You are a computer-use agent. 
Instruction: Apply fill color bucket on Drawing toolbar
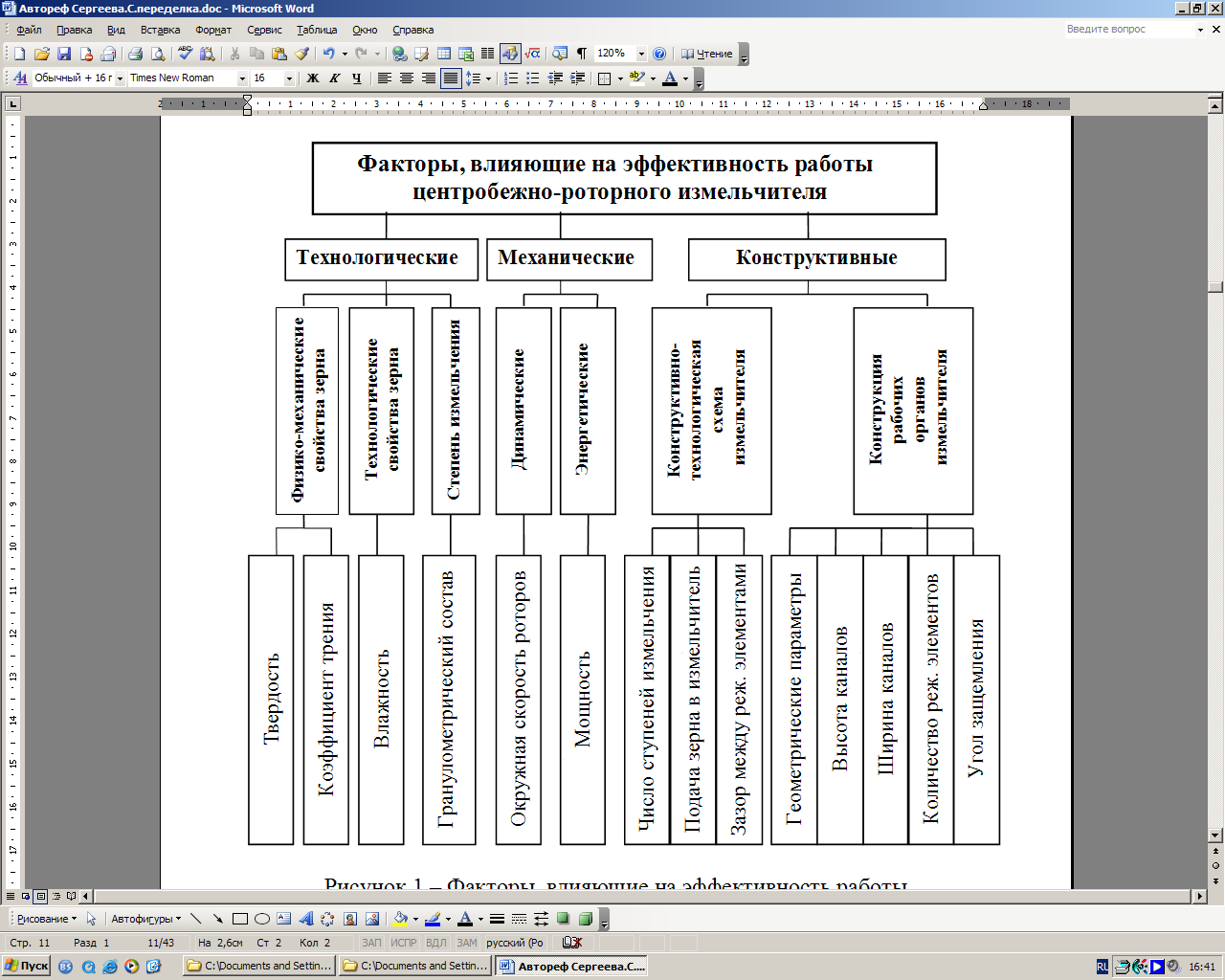coord(400,919)
